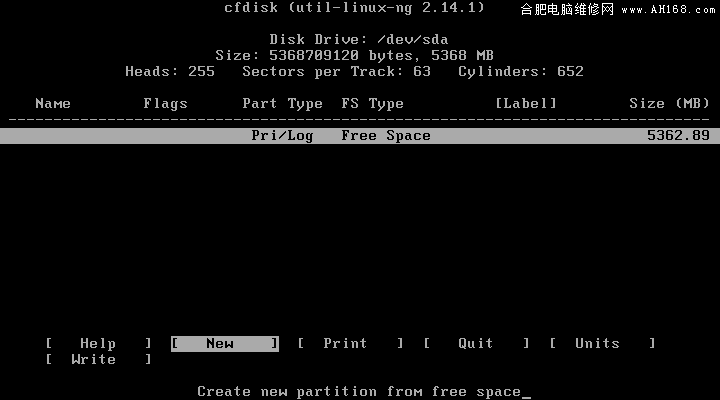The width and height of the screenshot is (720, 400).
Task: Click the Flags column header
Action: [x=165, y=104]
